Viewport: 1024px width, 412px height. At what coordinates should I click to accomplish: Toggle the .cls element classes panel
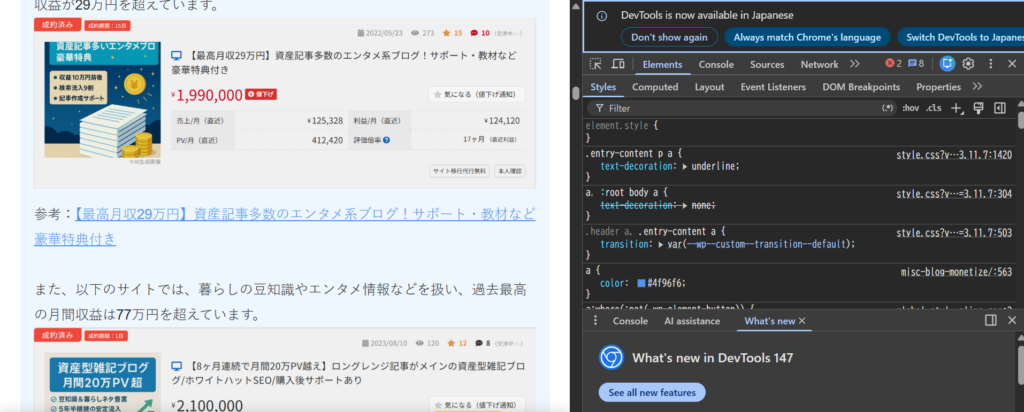pos(933,108)
